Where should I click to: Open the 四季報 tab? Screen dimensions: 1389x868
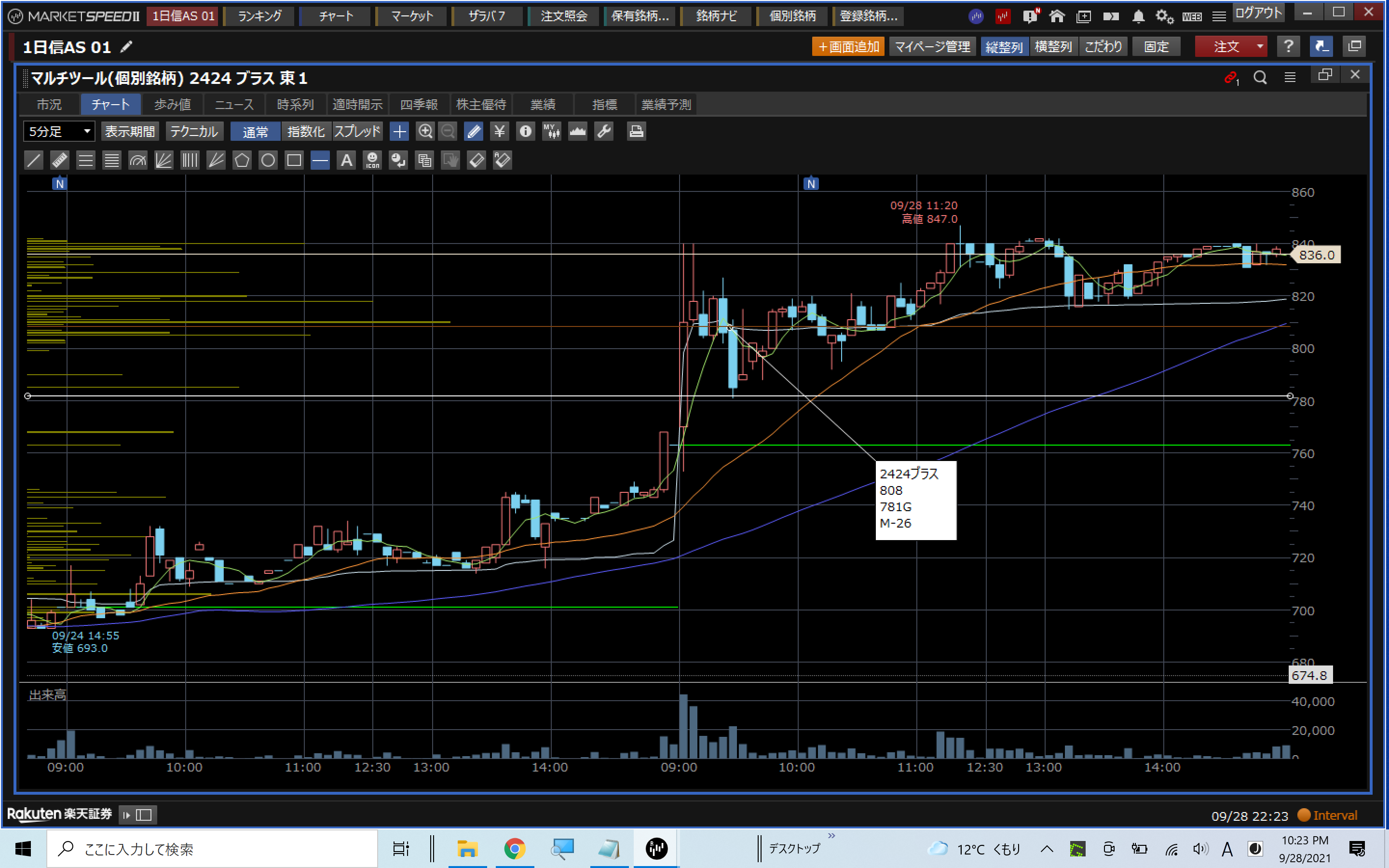(419, 105)
